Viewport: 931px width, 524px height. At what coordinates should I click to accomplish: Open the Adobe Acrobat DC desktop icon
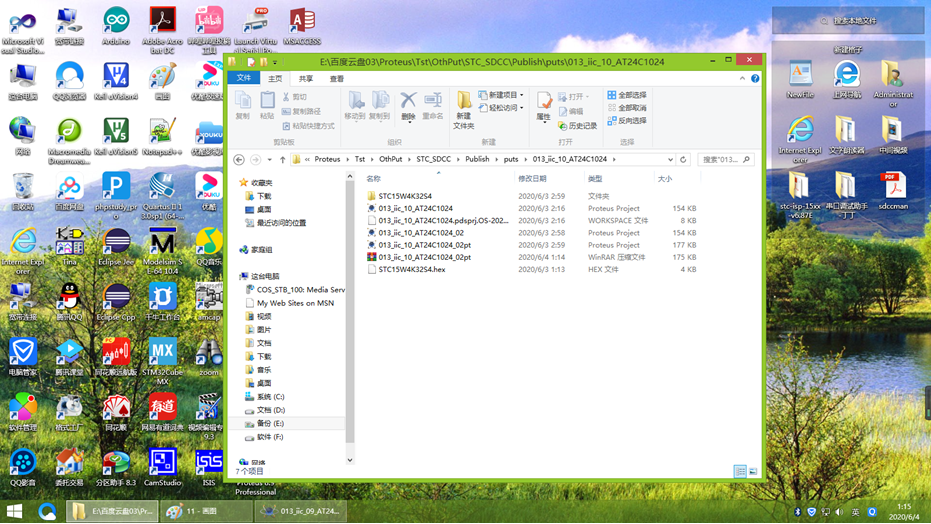162,30
